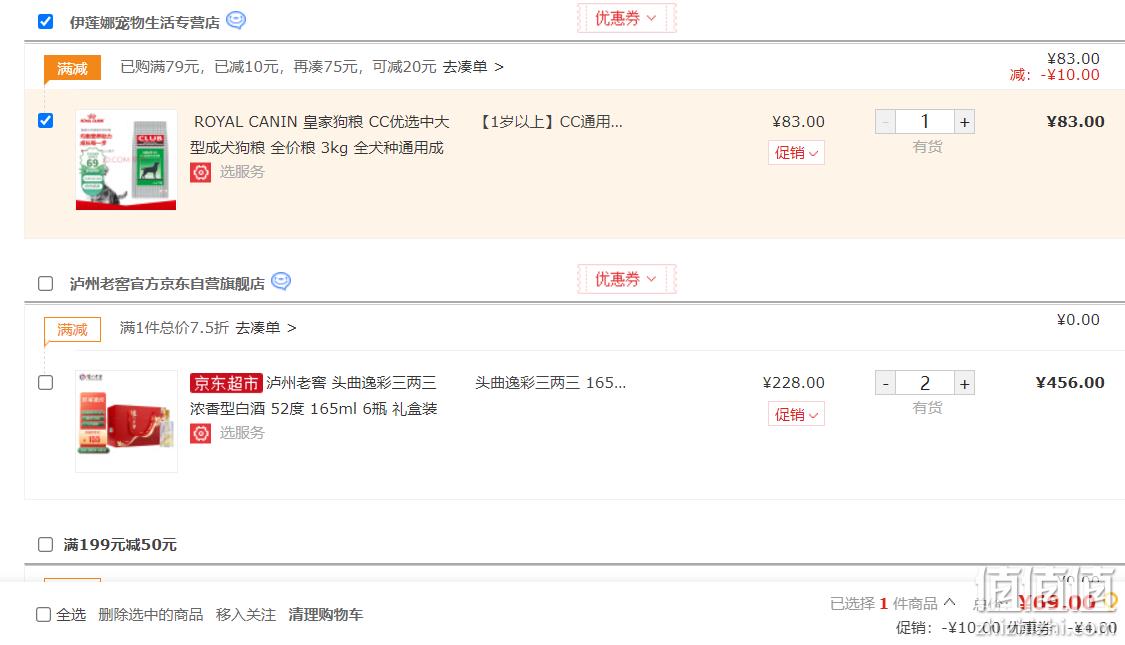Expand selected items arrow near 已选择 1 件商品
This screenshot has width=1125, height=645.
tap(949, 603)
